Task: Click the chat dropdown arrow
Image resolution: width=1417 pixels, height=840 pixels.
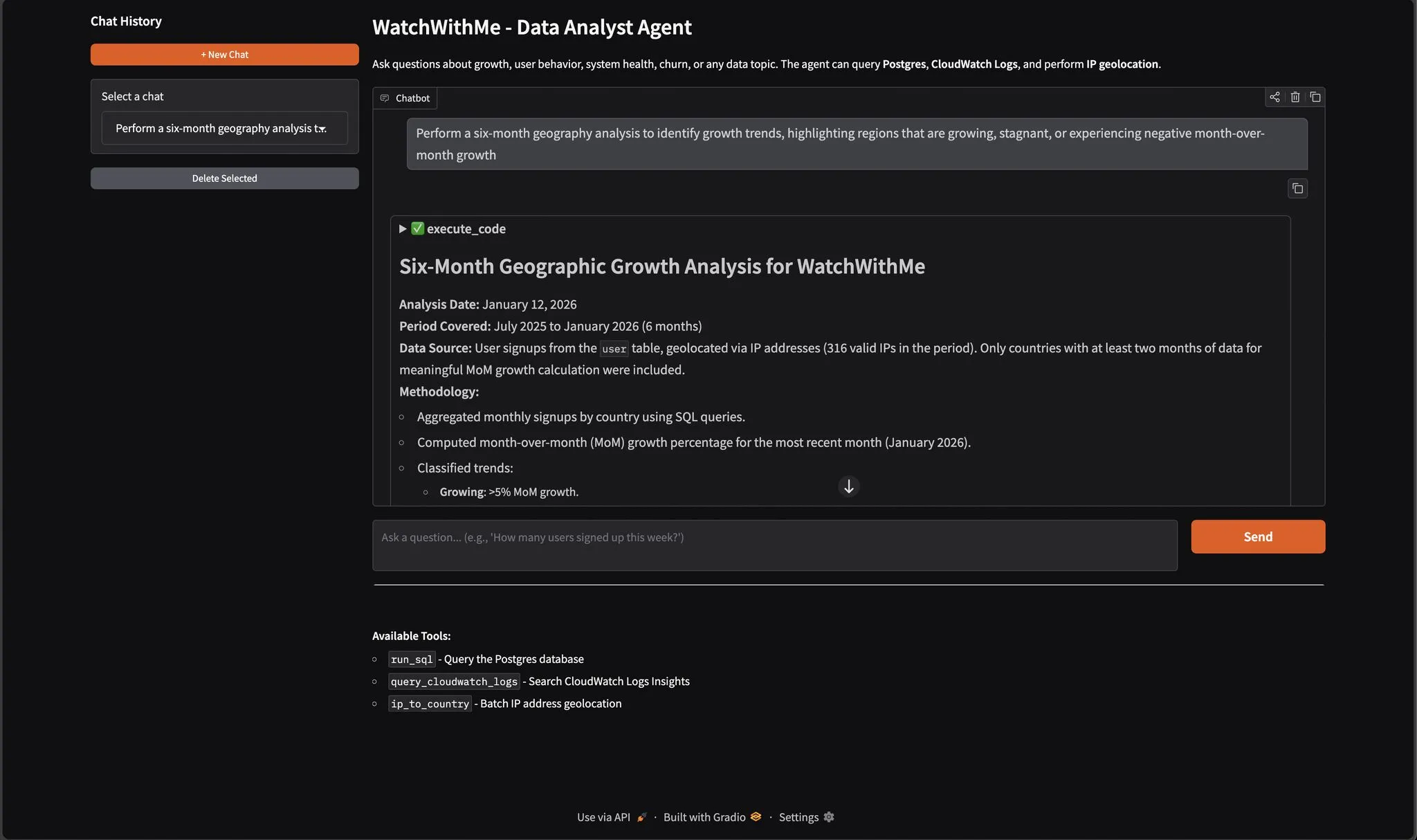Action: [x=322, y=129]
